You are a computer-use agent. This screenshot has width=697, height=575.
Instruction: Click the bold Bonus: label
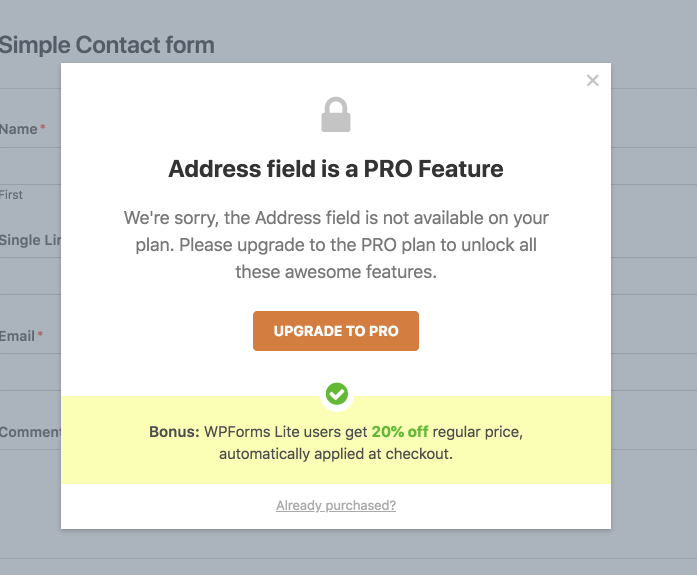click(174, 433)
